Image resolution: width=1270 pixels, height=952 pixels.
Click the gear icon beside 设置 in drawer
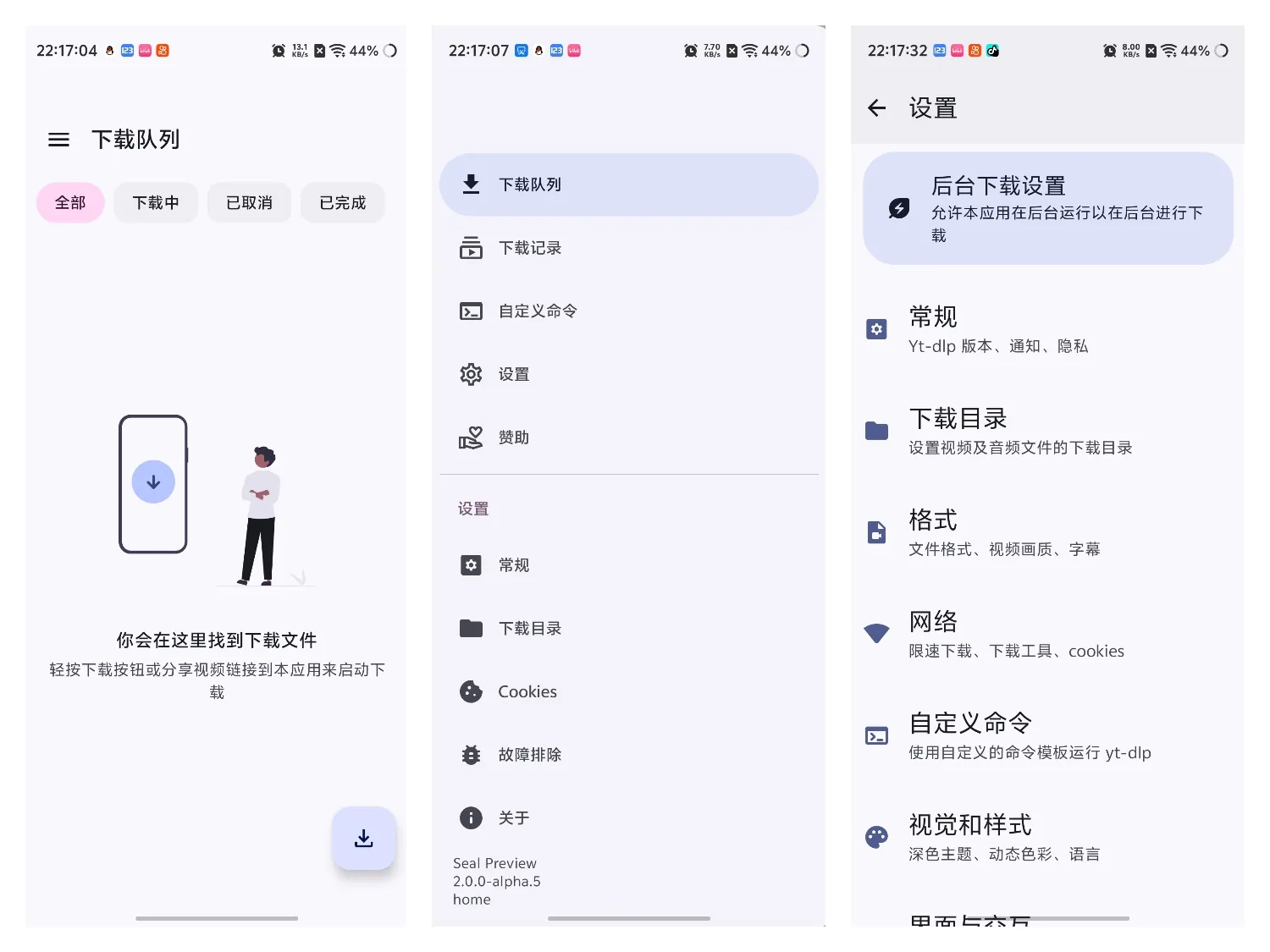tap(471, 374)
